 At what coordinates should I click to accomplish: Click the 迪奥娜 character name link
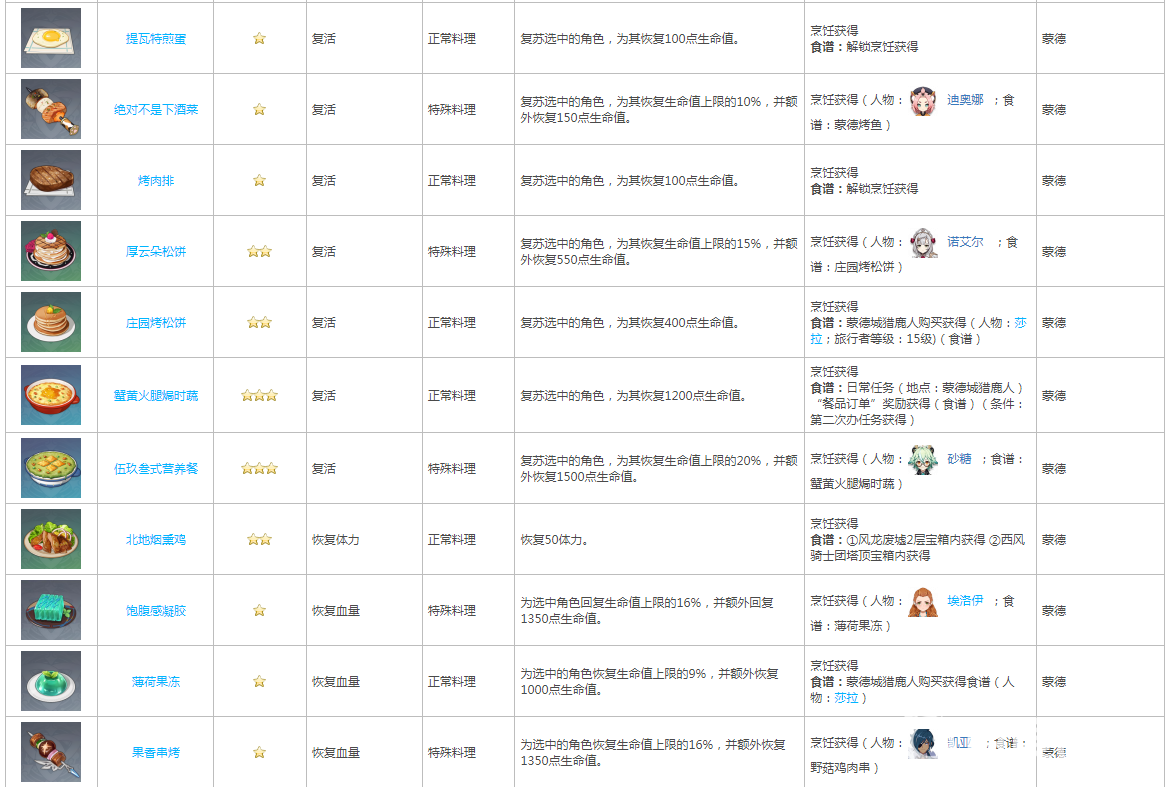965,100
